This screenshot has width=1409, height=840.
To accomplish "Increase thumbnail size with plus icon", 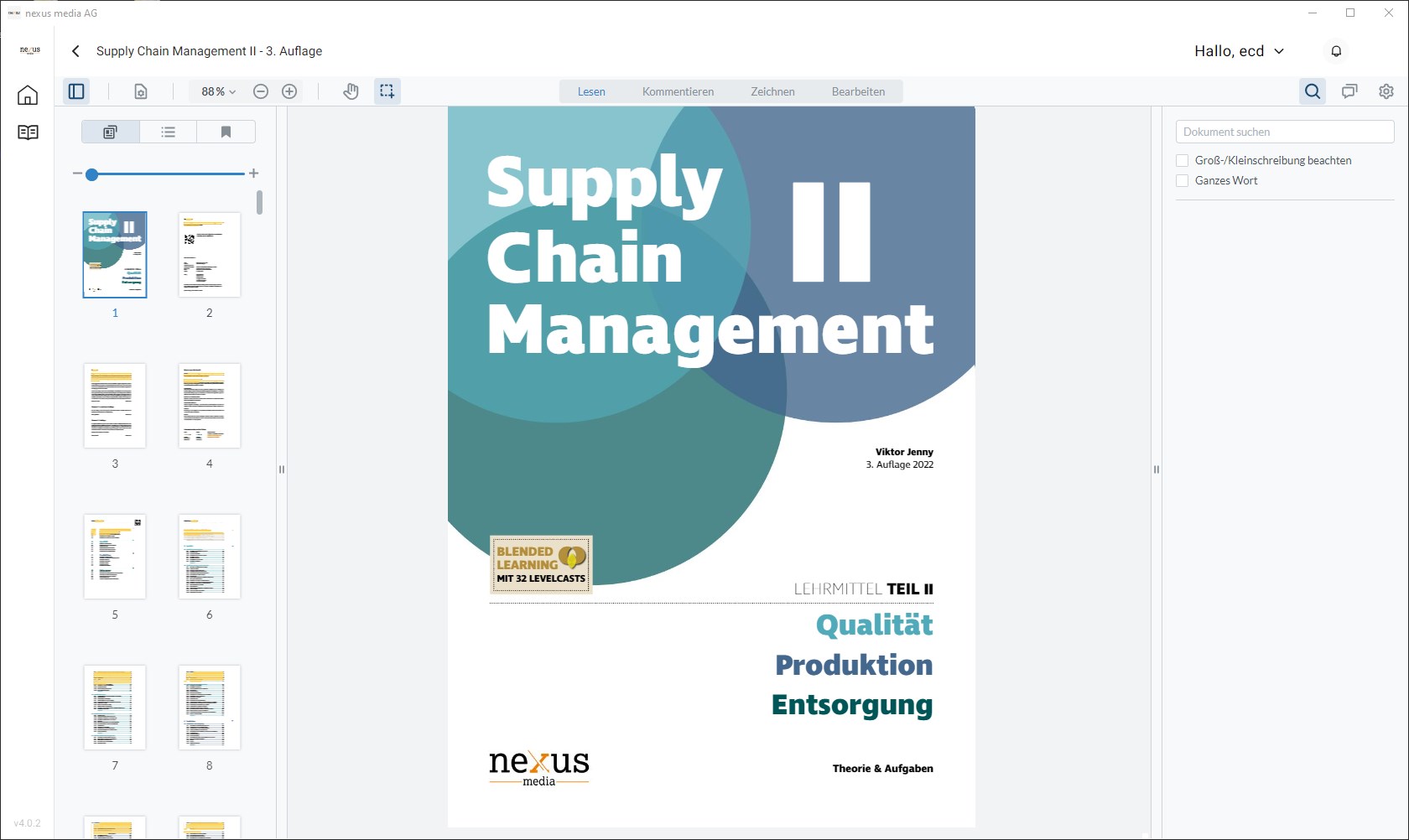I will [x=253, y=174].
